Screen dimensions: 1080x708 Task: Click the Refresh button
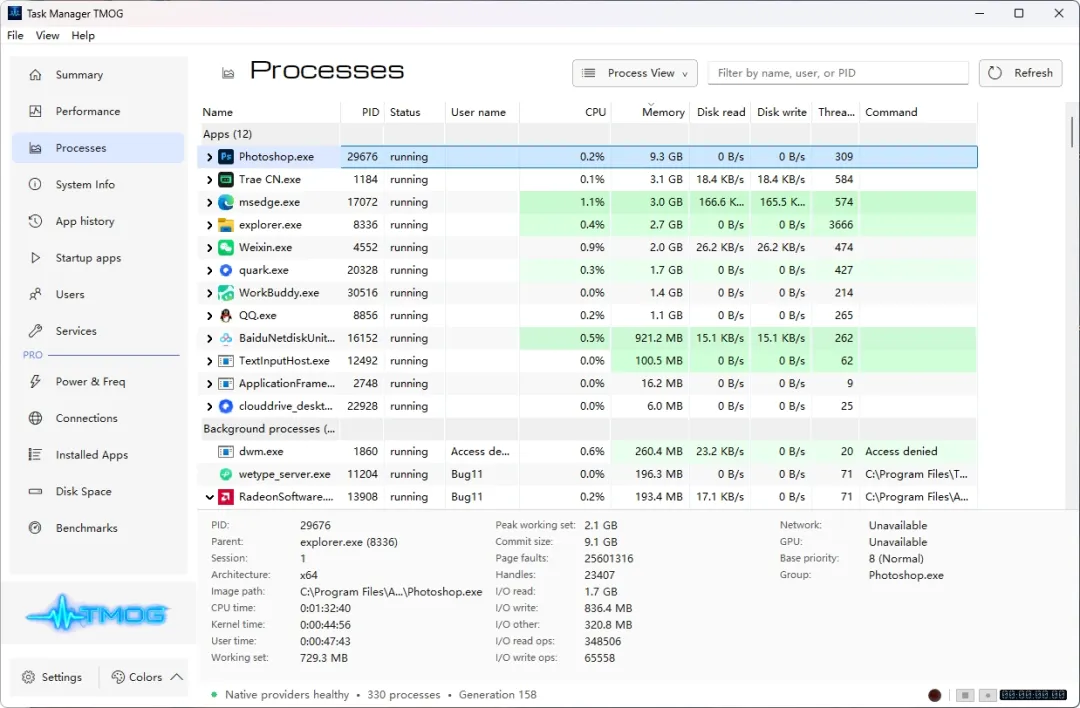tap(1020, 73)
